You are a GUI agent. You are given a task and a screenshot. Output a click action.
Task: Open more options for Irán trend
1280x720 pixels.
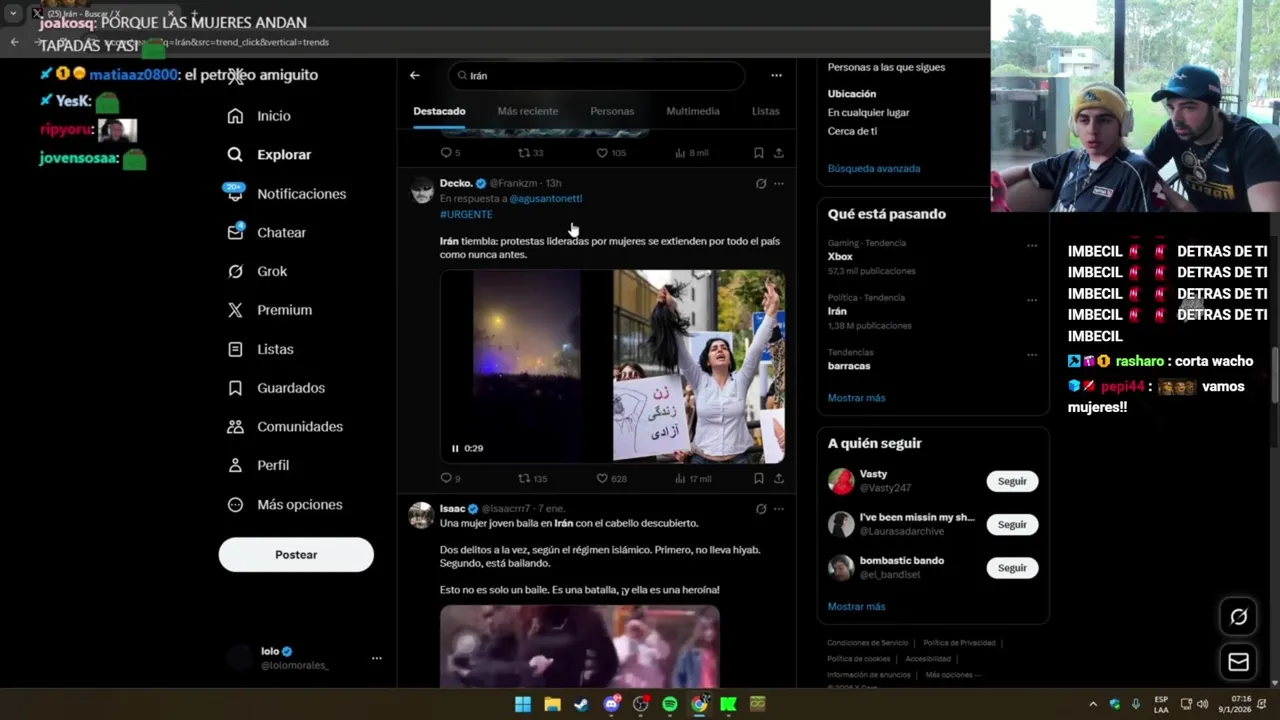click(1032, 300)
